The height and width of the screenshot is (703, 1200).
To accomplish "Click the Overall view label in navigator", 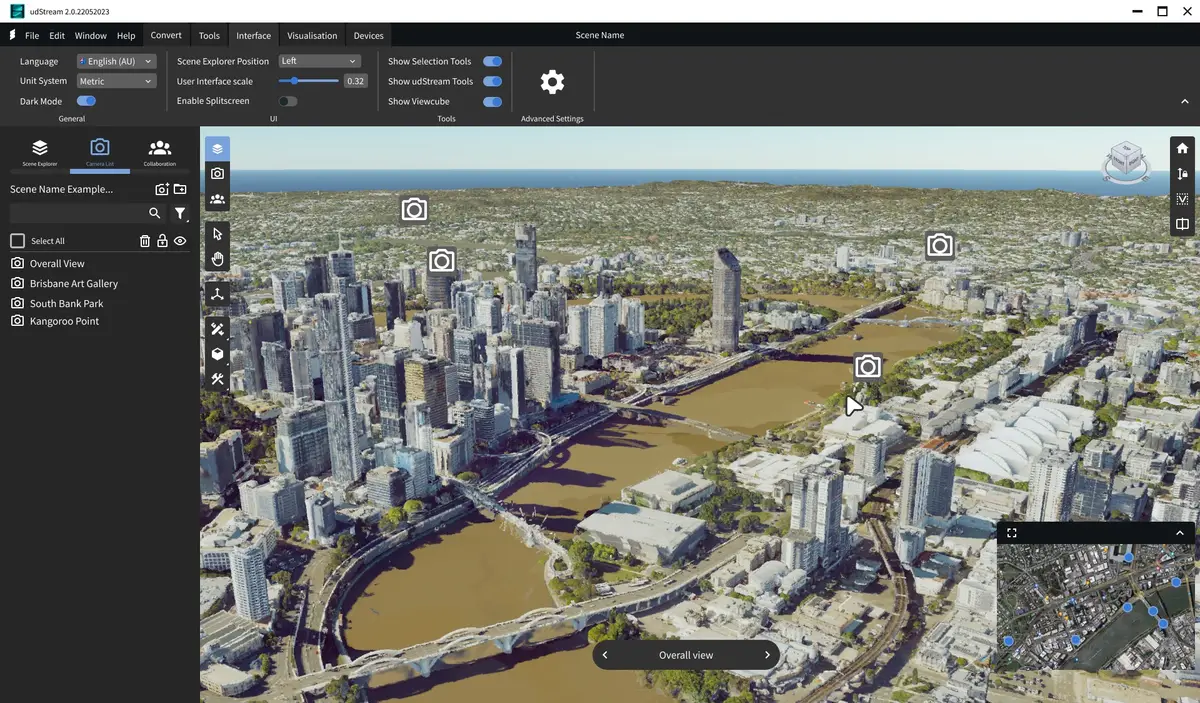I will [686, 655].
